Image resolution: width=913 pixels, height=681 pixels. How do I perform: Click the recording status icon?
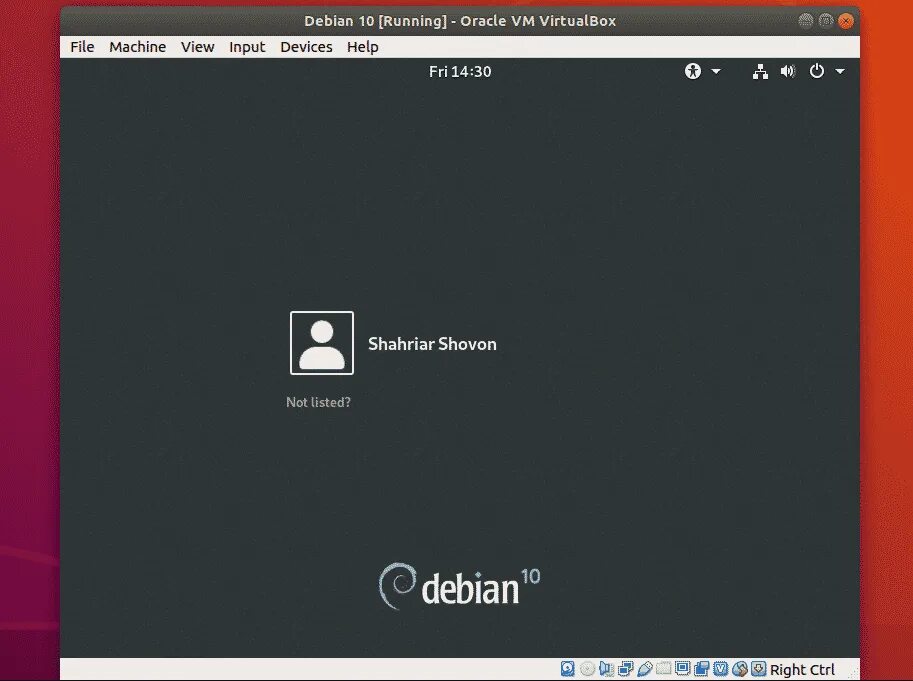pos(702,669)
